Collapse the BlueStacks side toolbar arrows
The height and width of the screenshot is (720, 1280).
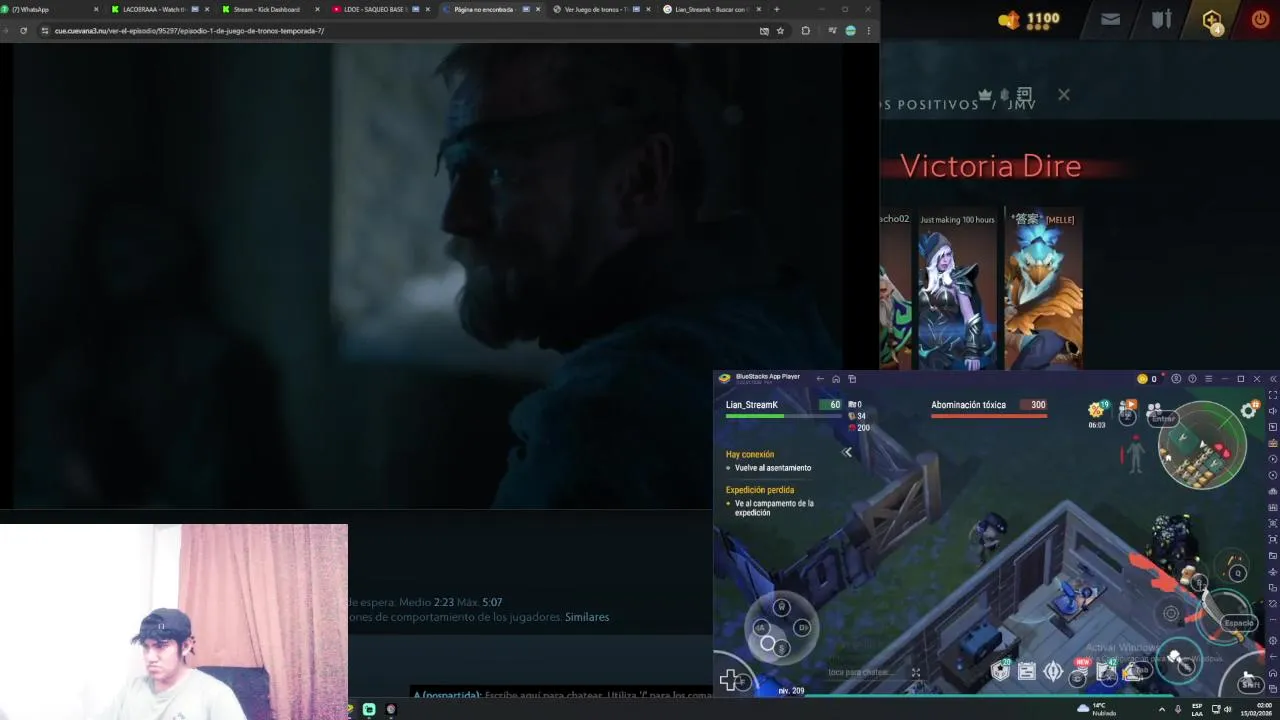[x=1273, y=379]
